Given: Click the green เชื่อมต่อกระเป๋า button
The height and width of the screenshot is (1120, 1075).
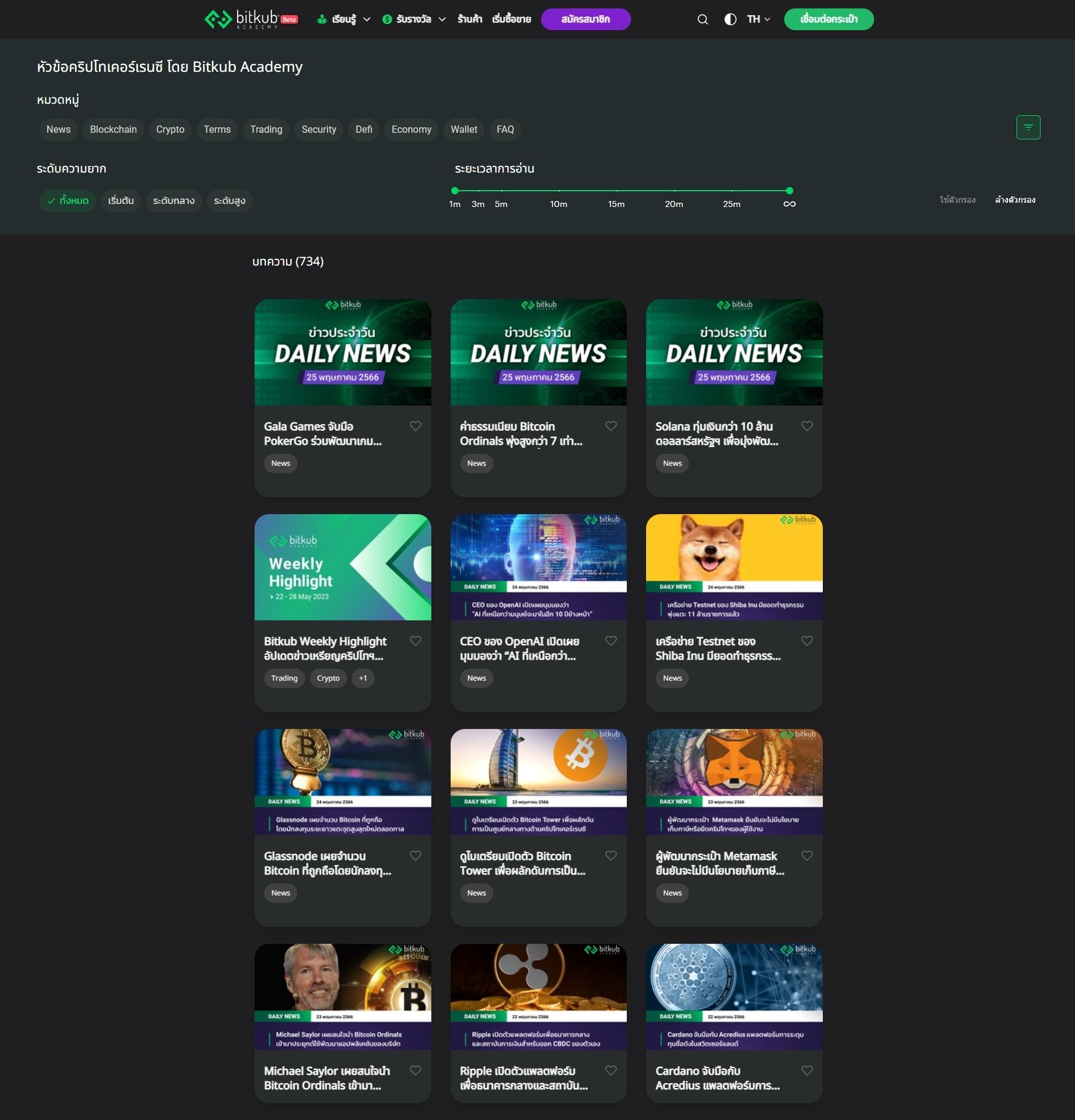Looking at the screenshot, I should [829, 19].
